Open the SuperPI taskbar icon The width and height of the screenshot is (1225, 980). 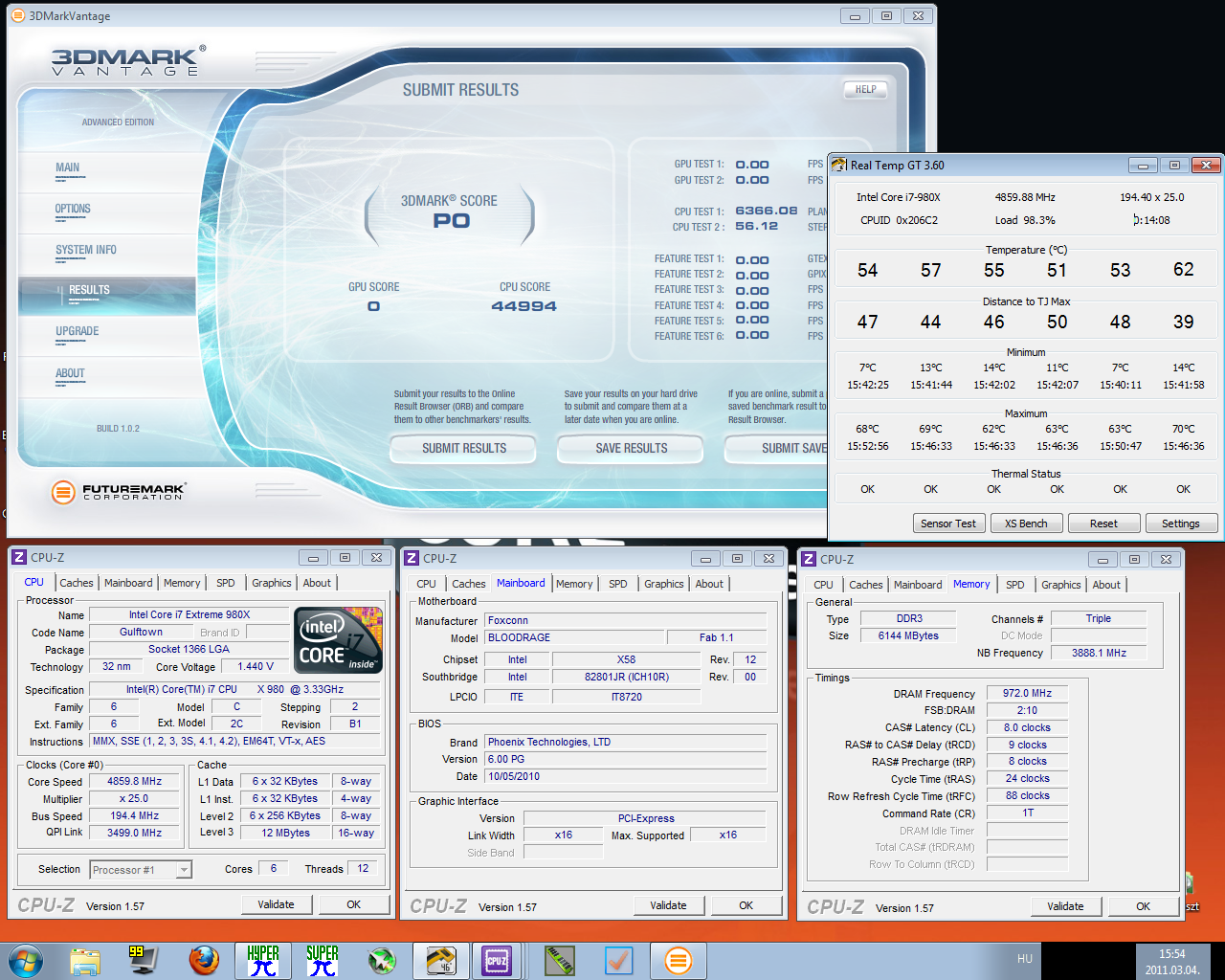[x=322, y=960]
